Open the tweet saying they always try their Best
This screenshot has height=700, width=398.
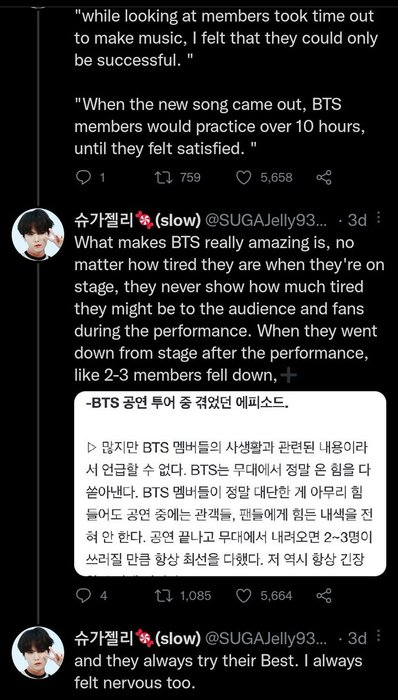pyautogui.click(x=218, y=672)
